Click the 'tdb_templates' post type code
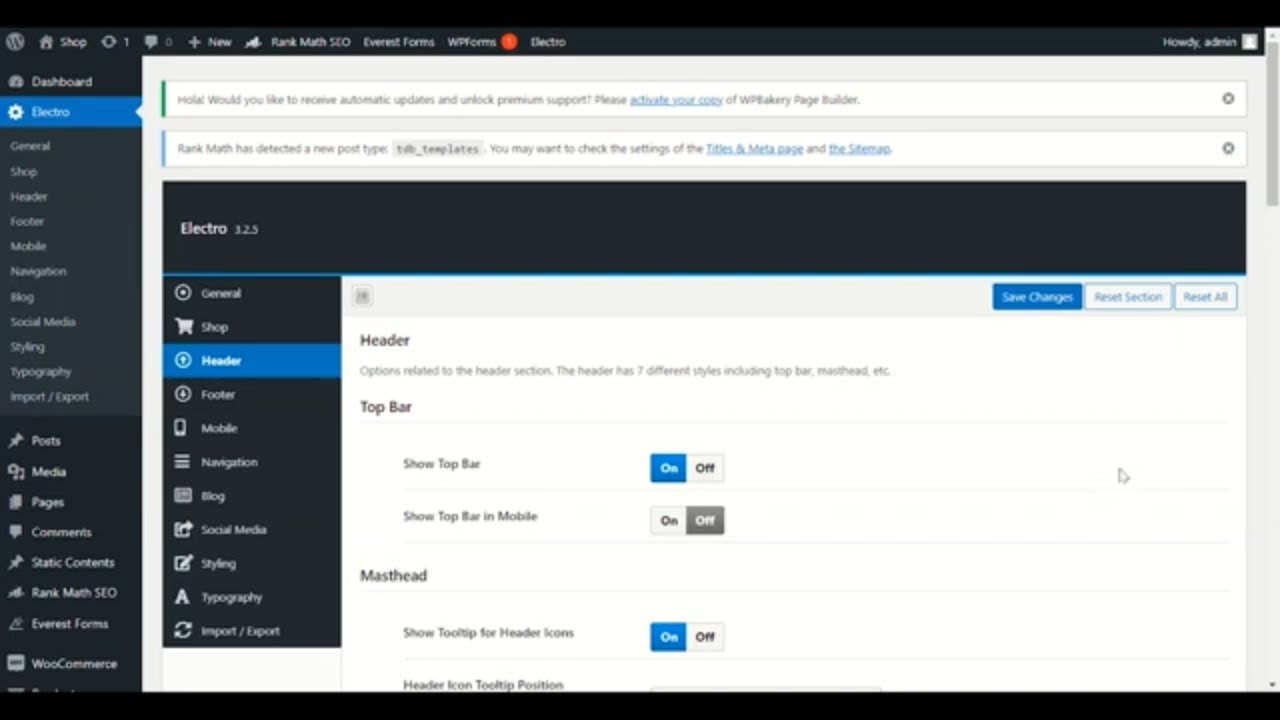 437,149
